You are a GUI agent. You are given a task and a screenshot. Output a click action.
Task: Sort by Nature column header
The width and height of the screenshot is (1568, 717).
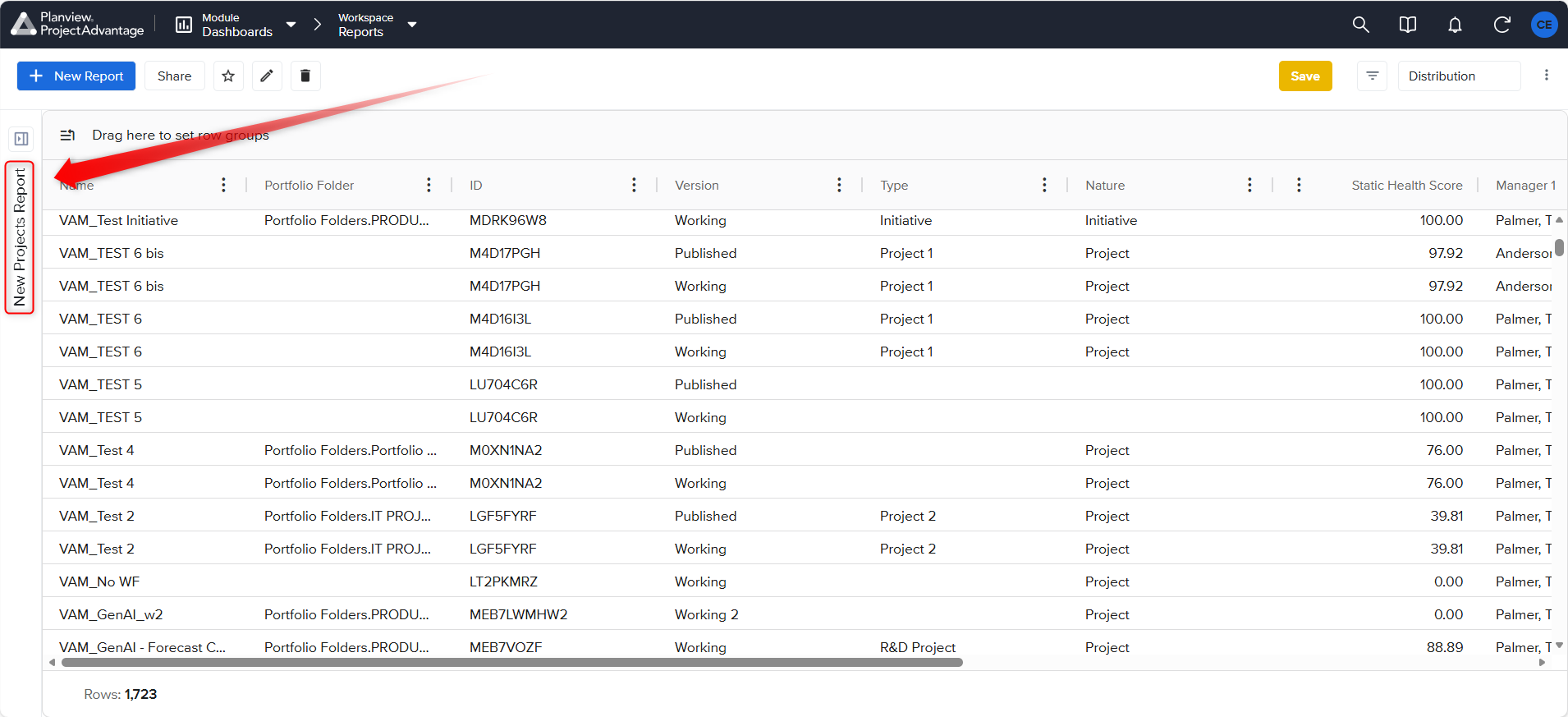(1105, 186)
